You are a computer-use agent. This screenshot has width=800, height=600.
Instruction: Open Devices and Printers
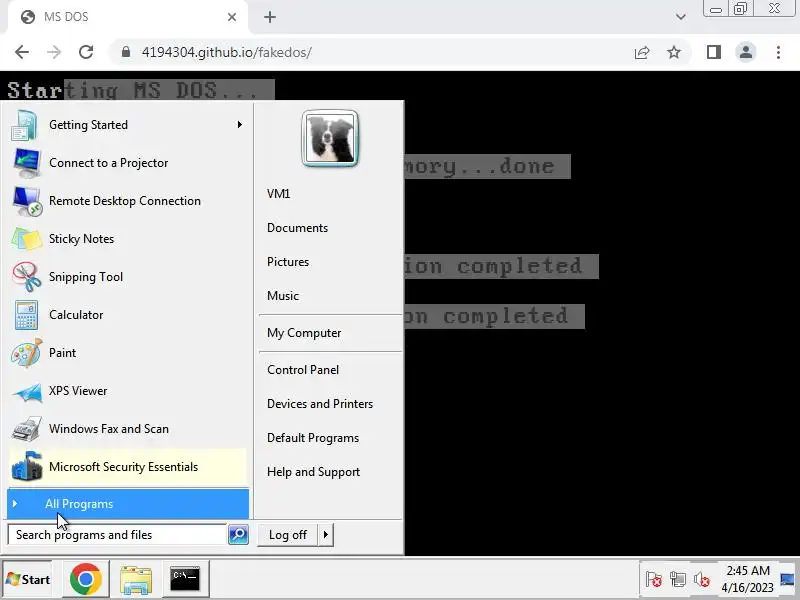(x=320, y=404)
